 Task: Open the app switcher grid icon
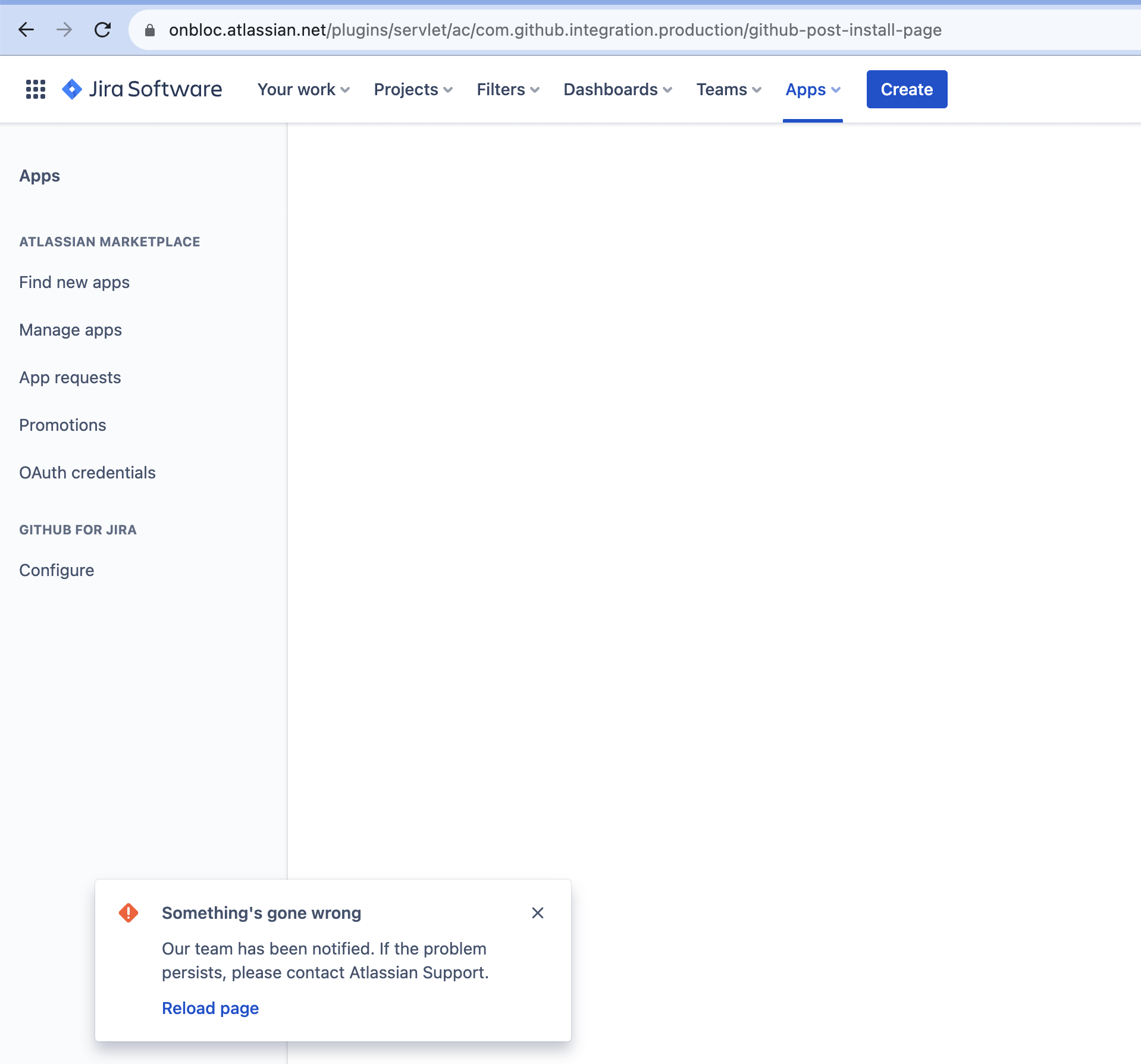36,89
